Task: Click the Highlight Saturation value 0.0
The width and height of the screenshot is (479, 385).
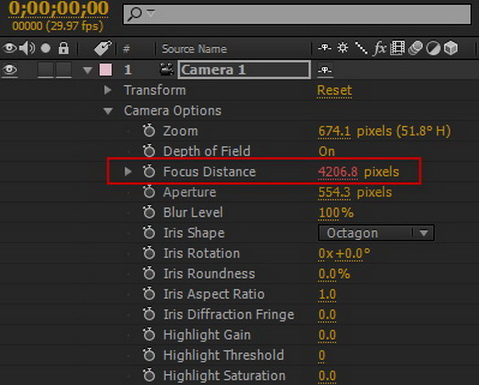Action: coord(327,376)
